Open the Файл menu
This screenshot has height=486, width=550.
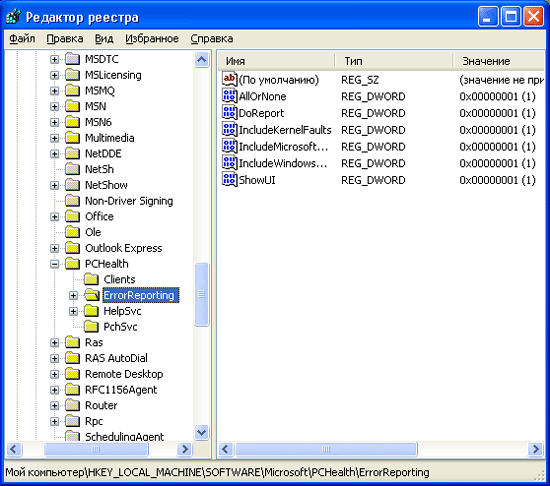tap(22, 38)
